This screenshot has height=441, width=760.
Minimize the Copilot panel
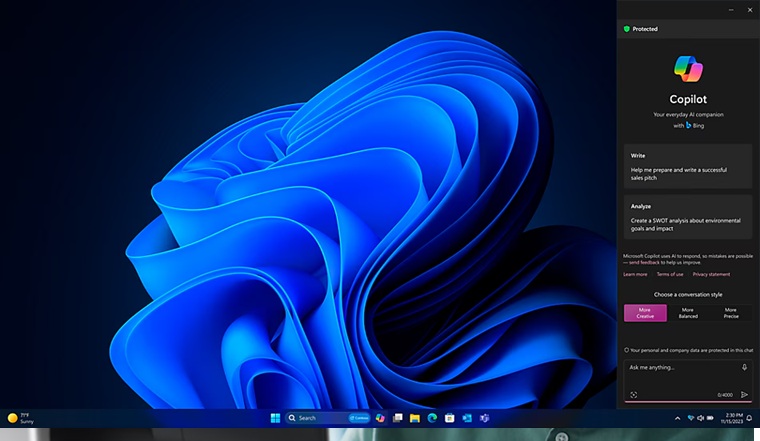731,10
